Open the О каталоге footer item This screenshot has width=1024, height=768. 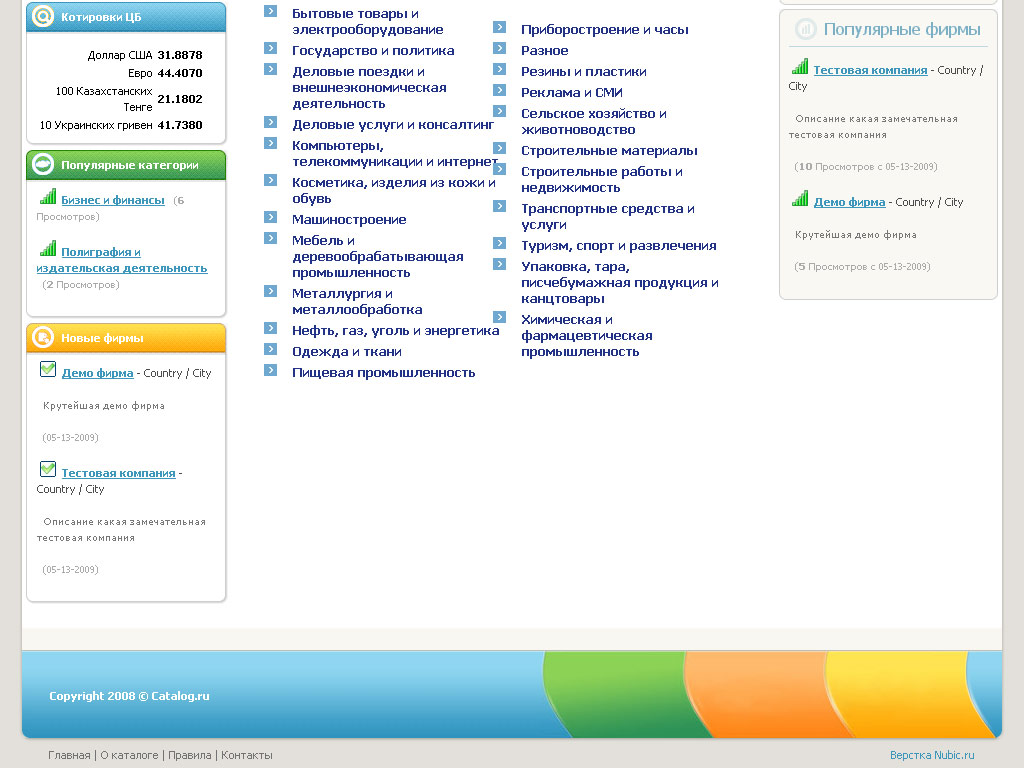click(x=129, y=755)
